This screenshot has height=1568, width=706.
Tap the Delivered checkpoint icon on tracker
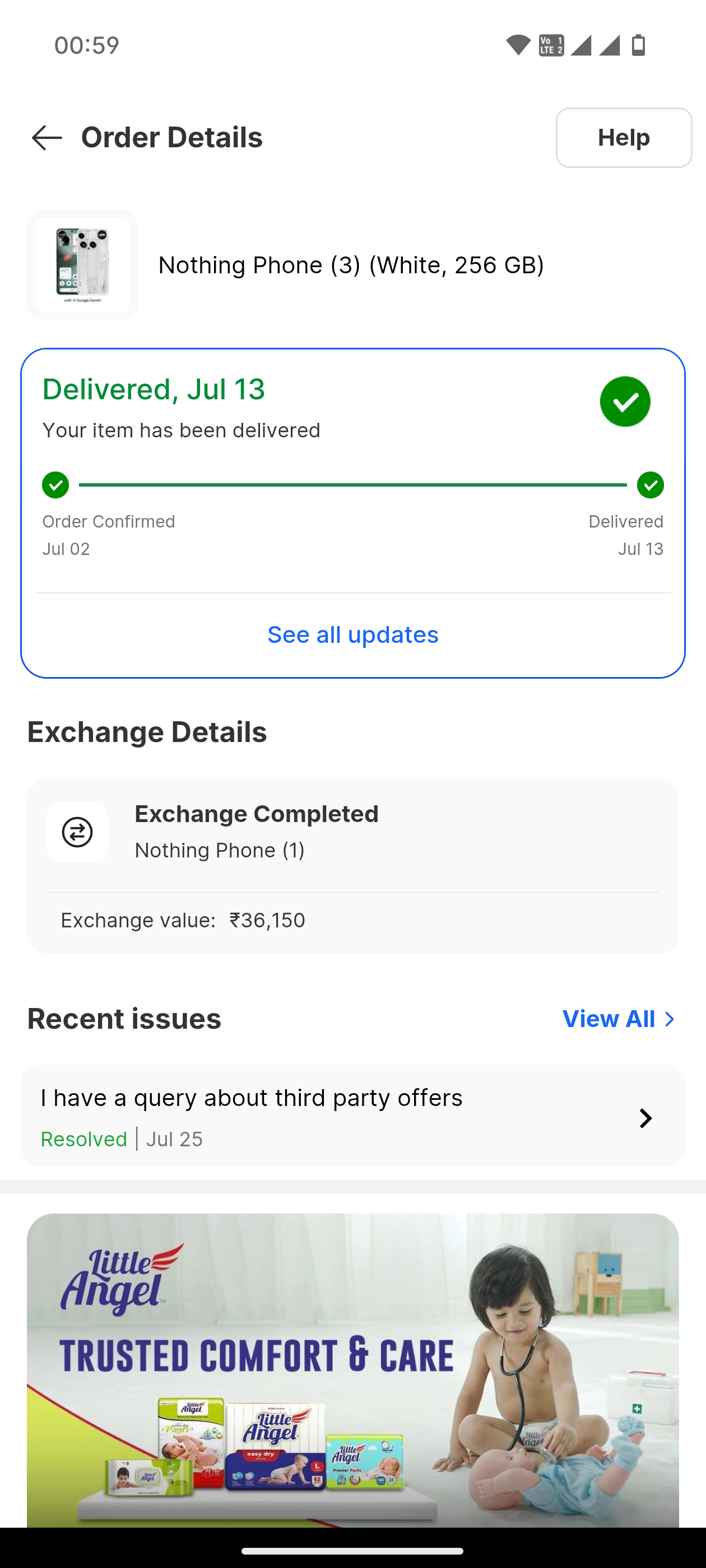[650, 485]
